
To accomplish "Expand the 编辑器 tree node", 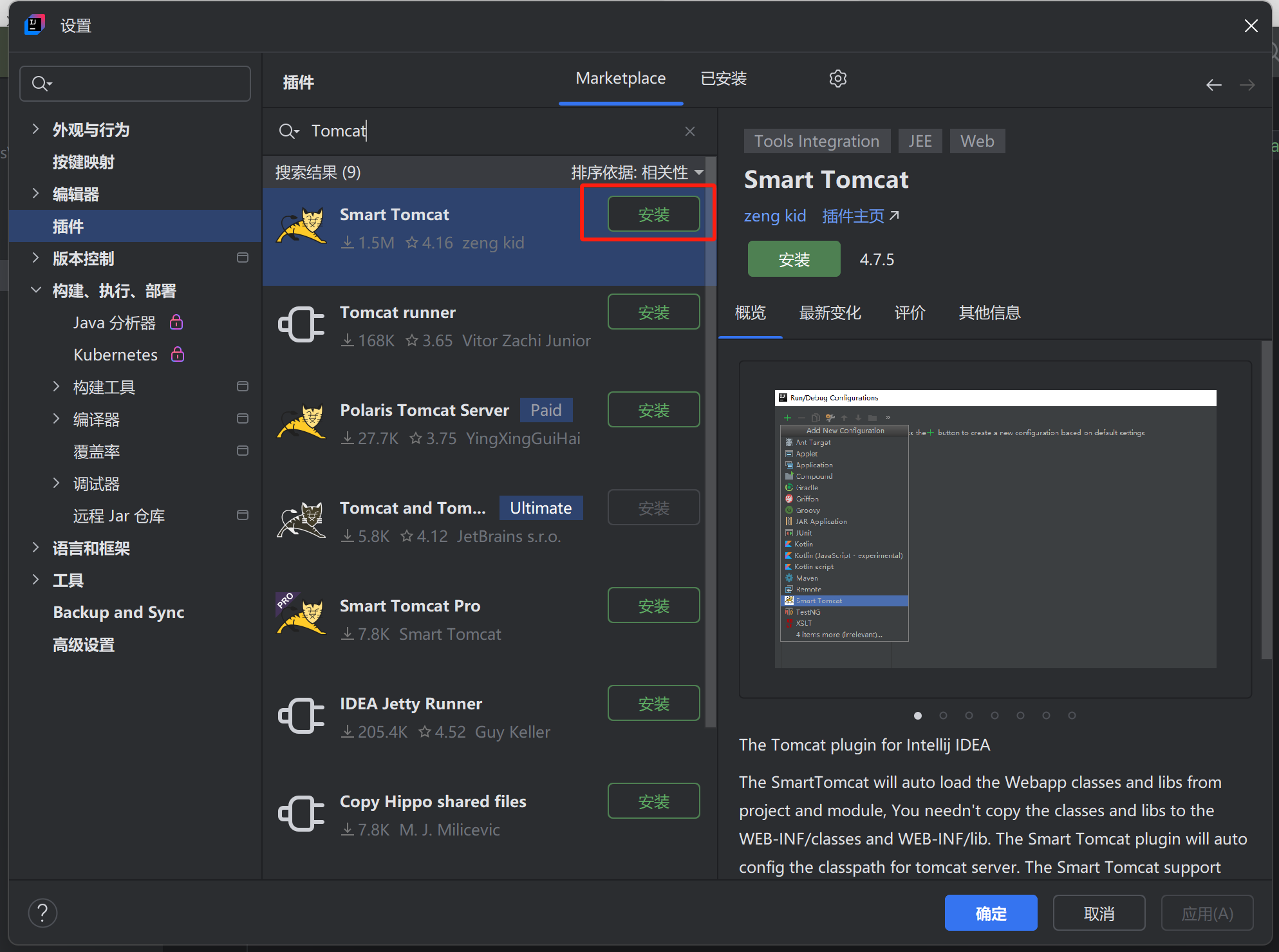I will (x=36, y=193).
